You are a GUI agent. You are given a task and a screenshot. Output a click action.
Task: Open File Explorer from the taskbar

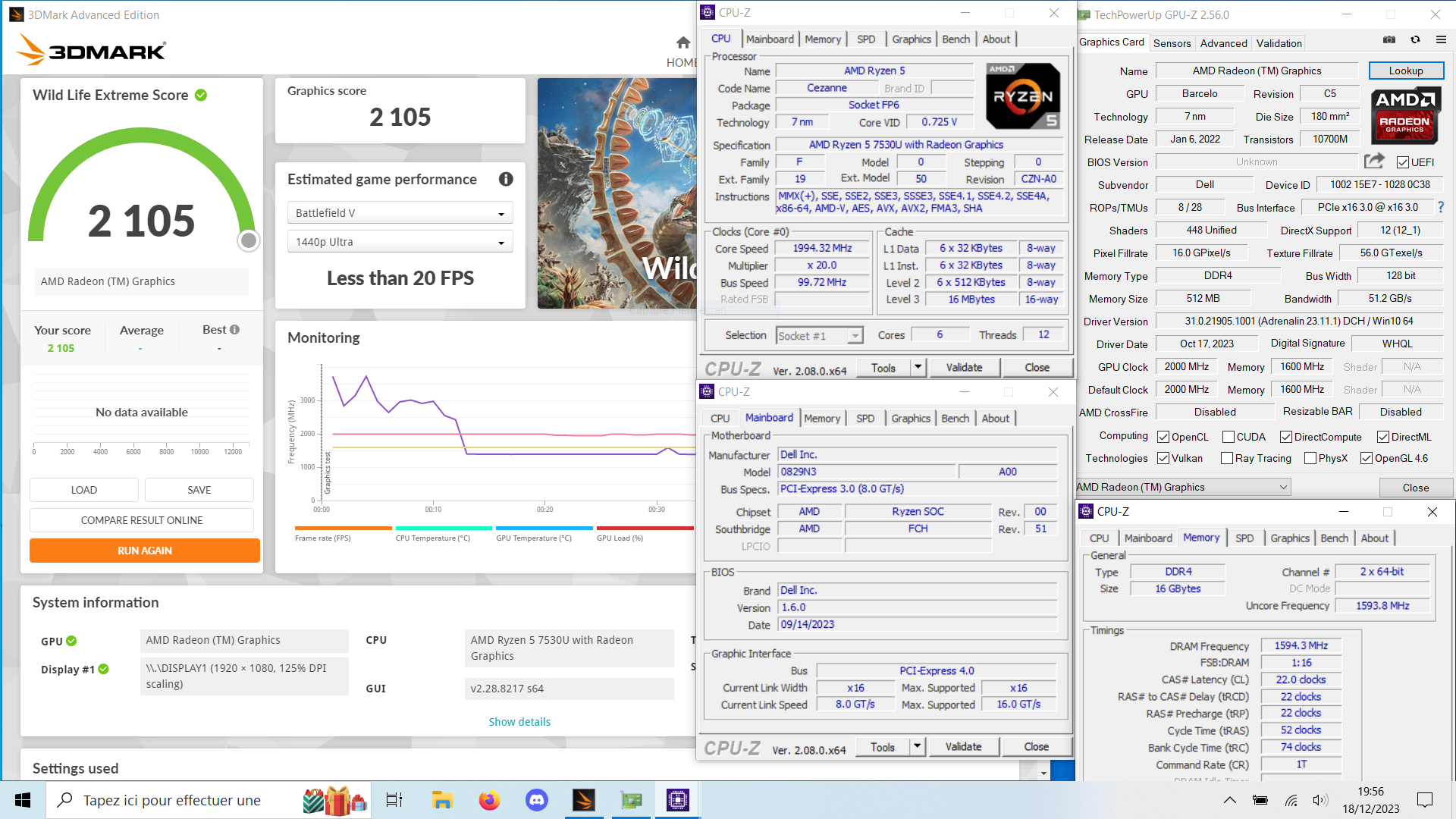point(442,800)
